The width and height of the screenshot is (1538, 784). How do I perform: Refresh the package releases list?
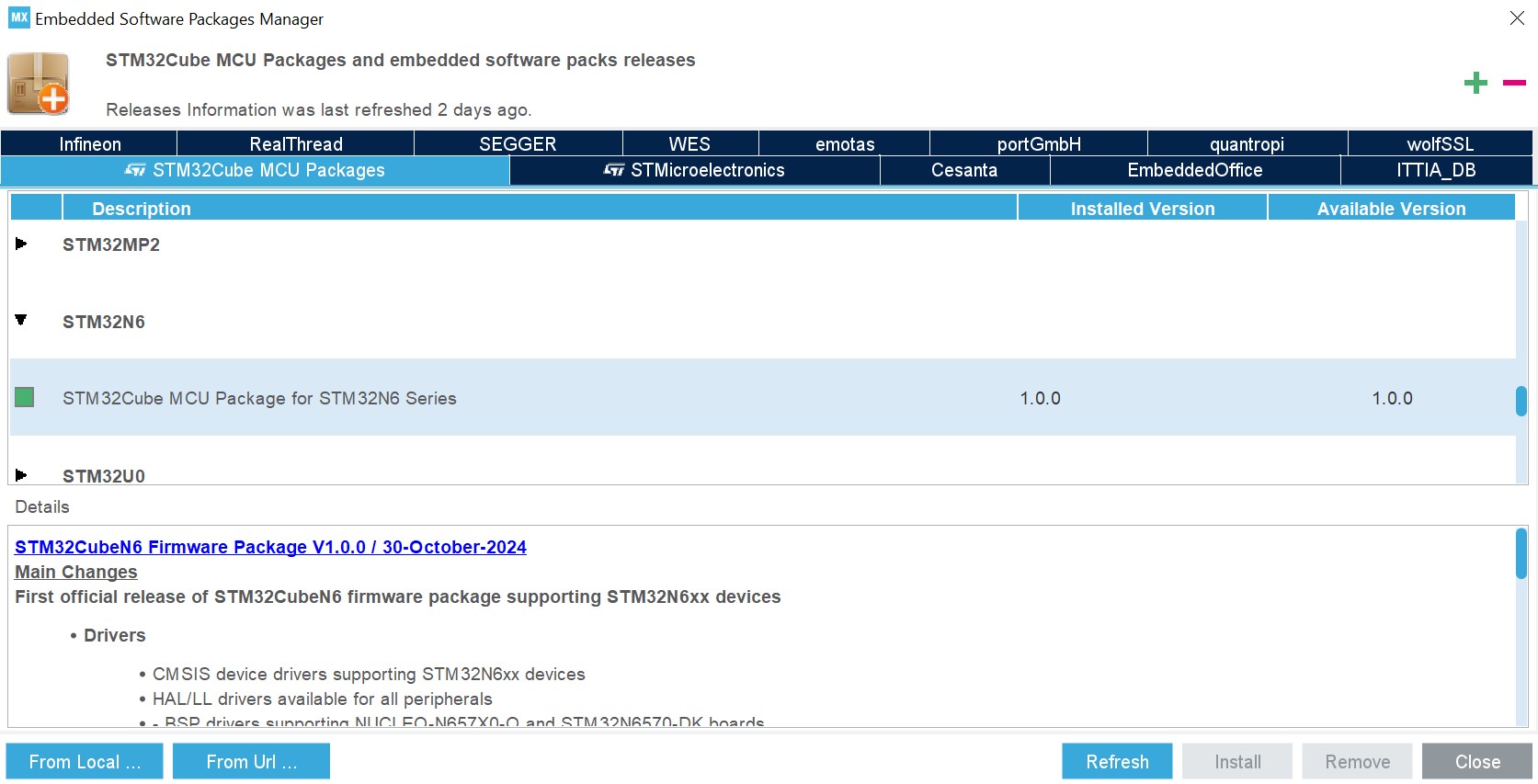point(1117,761)
